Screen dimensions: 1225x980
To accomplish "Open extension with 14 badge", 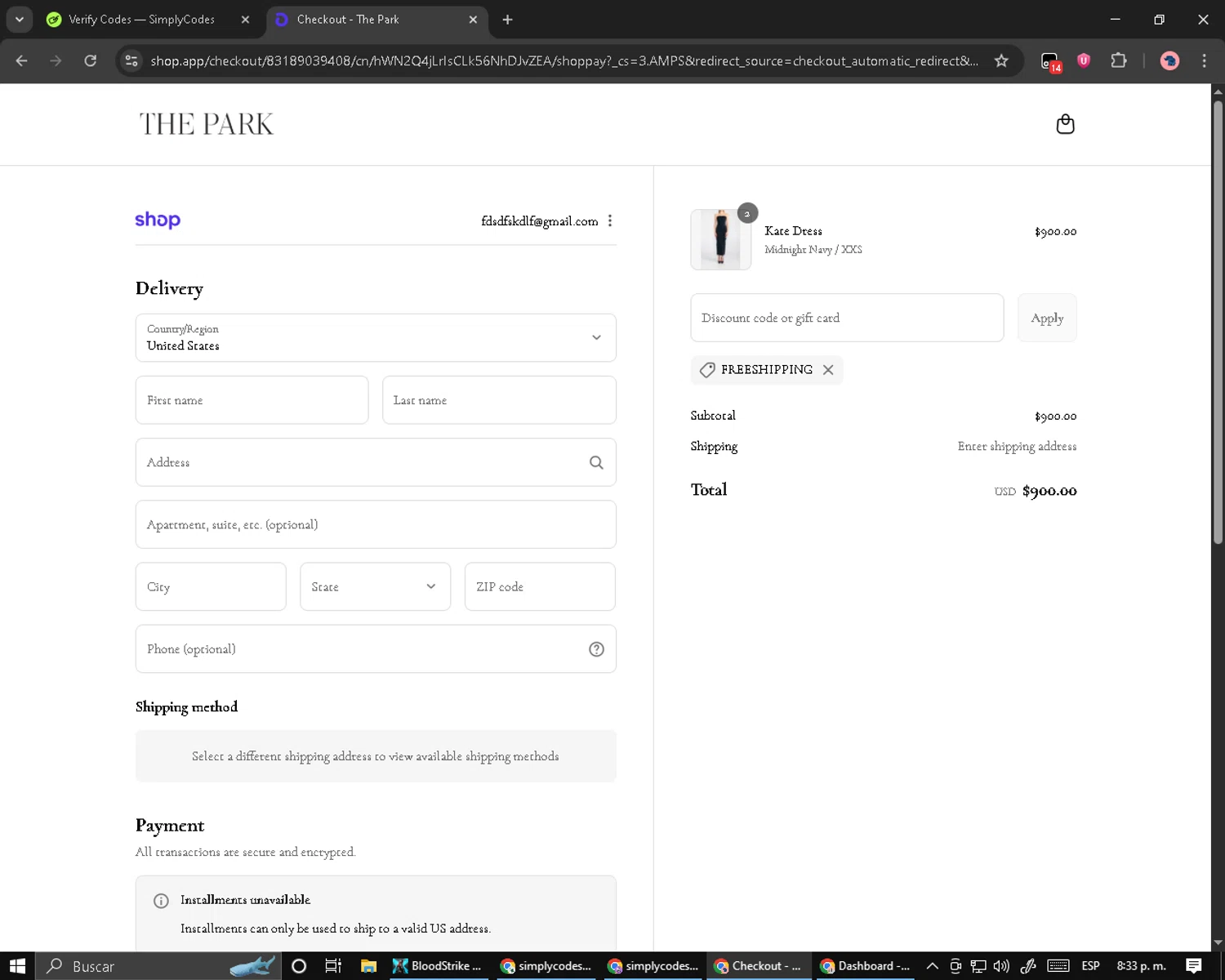I will coord(1050,61).
